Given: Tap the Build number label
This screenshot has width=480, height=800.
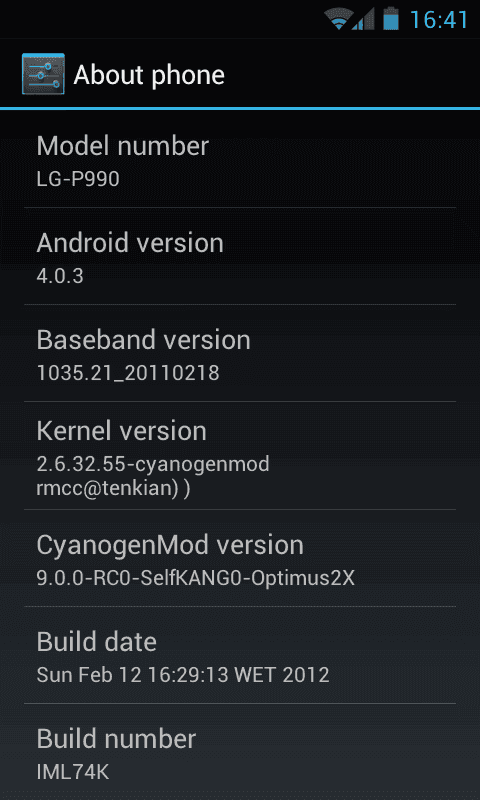Looking at the screenshot, I should (x=116, y=738).
